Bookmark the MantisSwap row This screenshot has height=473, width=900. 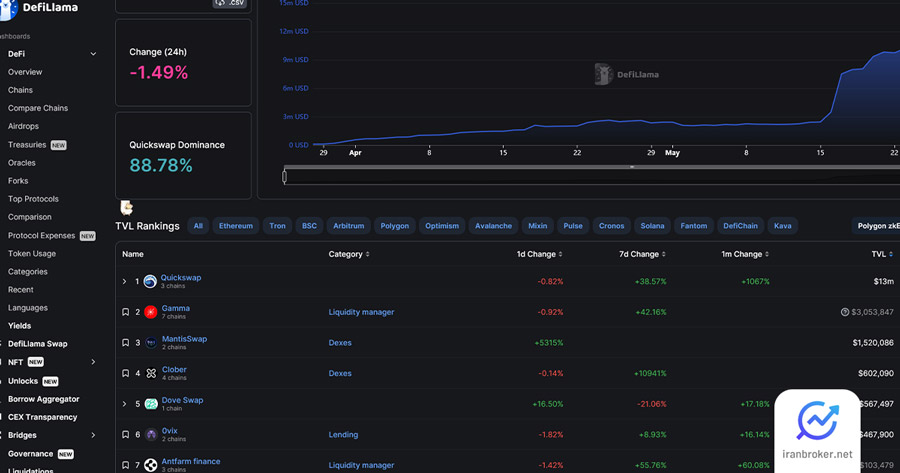pyautogui.click(x=125, y=343)
